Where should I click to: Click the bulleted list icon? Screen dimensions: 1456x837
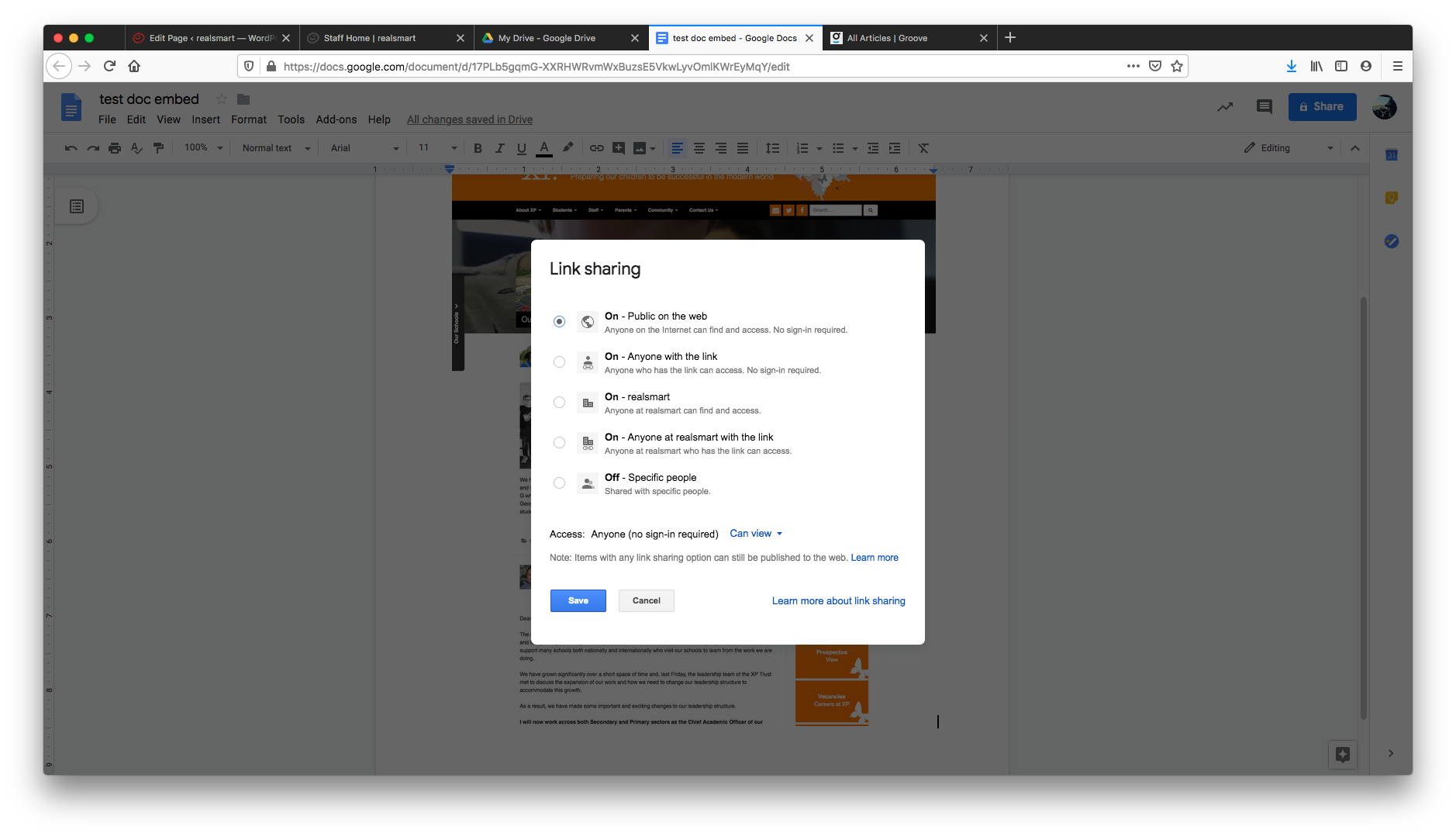click(x=838, y=148)
